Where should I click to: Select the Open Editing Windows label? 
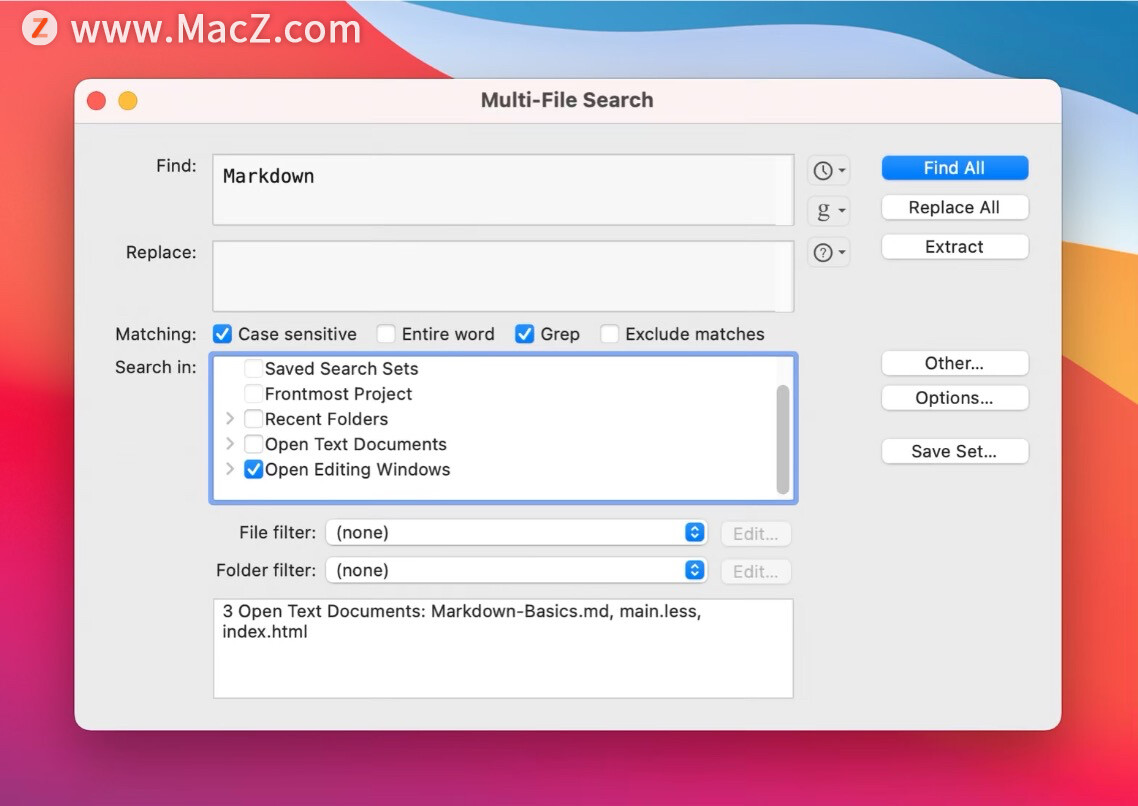(357, 469)
